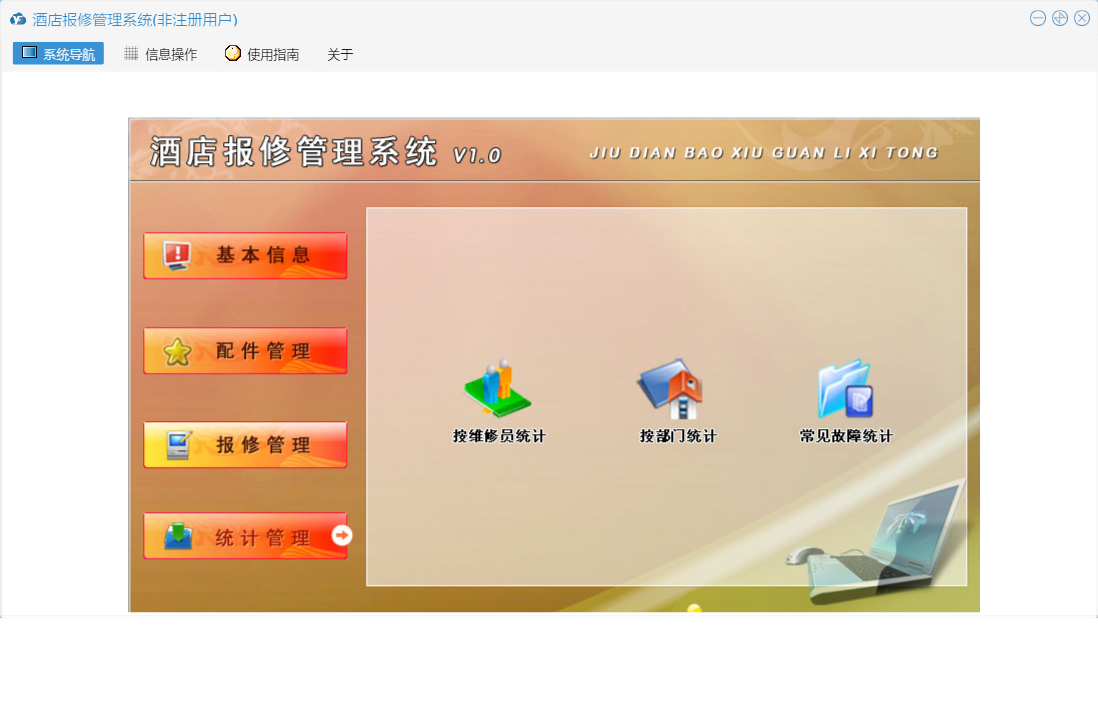Open the 系统导航 menu tab
Screen dimensions: 1098x719
pyautogui.click(x=58, y=54)
